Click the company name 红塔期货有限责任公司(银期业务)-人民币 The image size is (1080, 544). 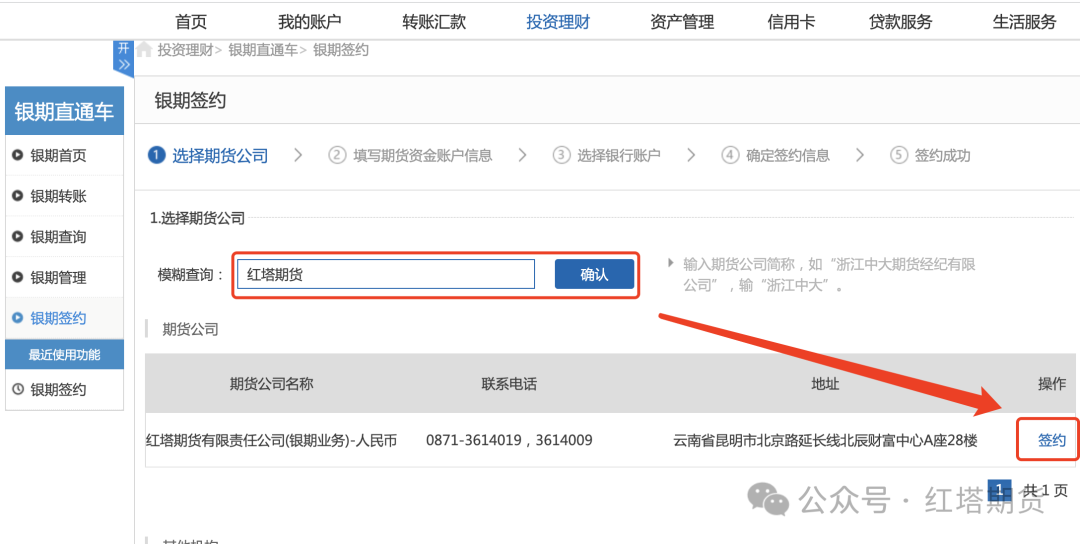271,441
